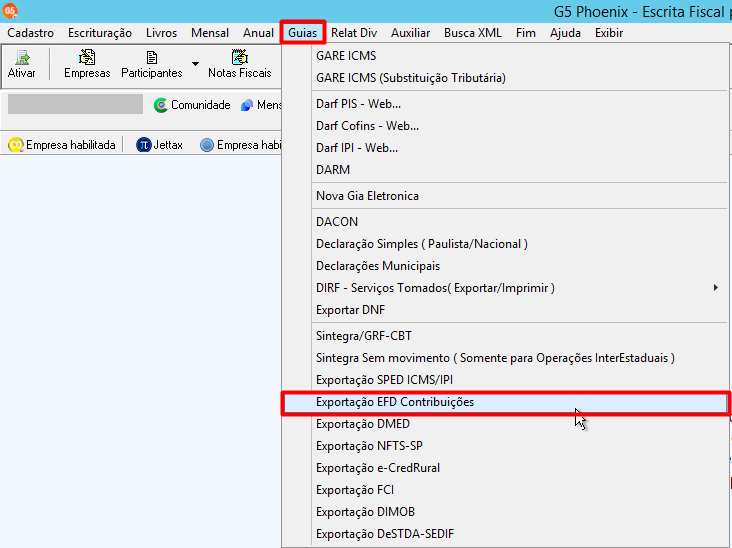Expand DIRF - Serviços Tomados submenu

(517, 288)
